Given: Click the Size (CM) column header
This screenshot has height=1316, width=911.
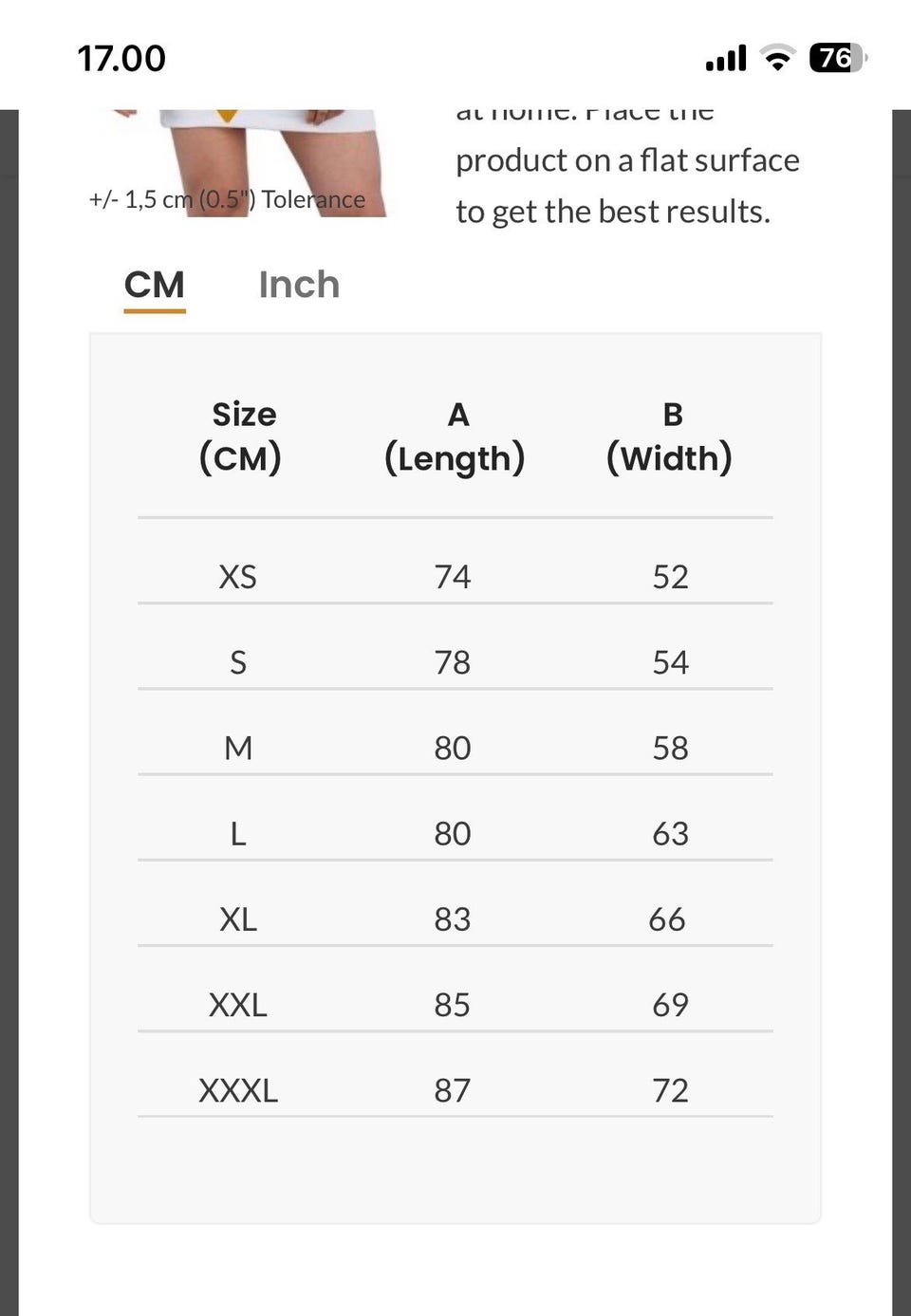Looking at the screenshot, I should (241, 436).
